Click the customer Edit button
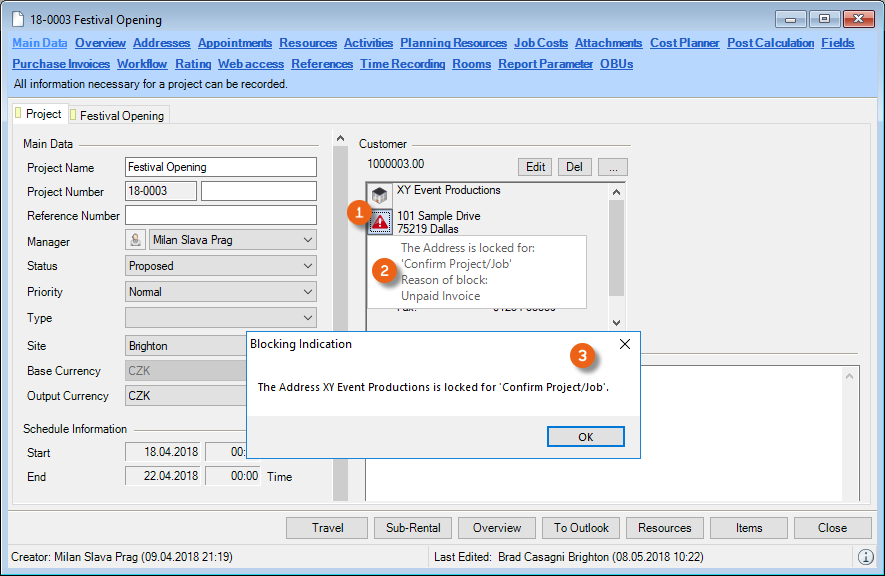The image size is (885, 576). [535, 166]
